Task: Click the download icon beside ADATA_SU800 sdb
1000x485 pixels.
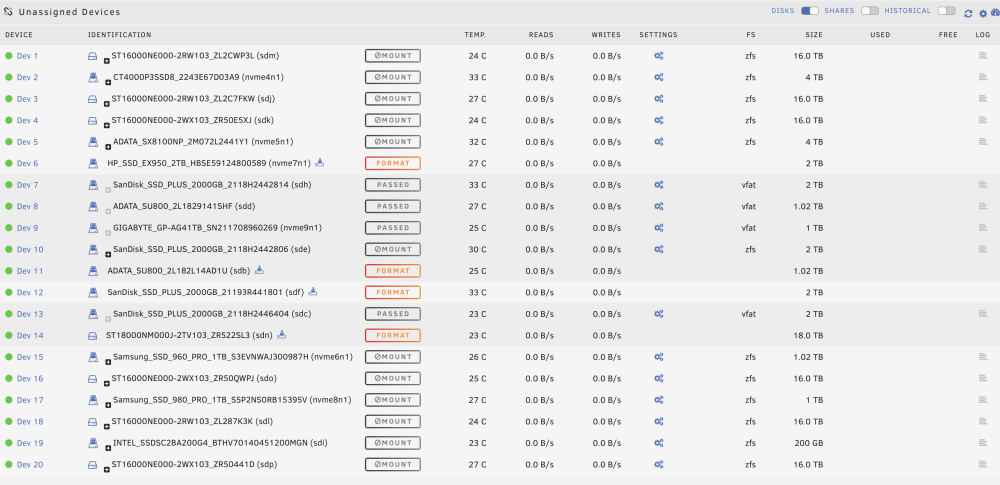Action: coord(259,270)
